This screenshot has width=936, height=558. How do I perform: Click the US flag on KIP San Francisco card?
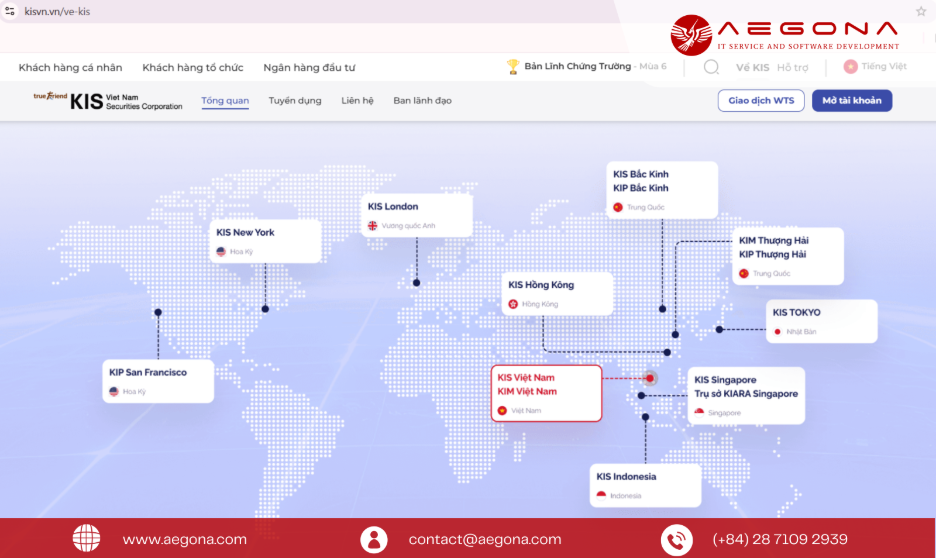pyautogui.click(x=114, y=391)
